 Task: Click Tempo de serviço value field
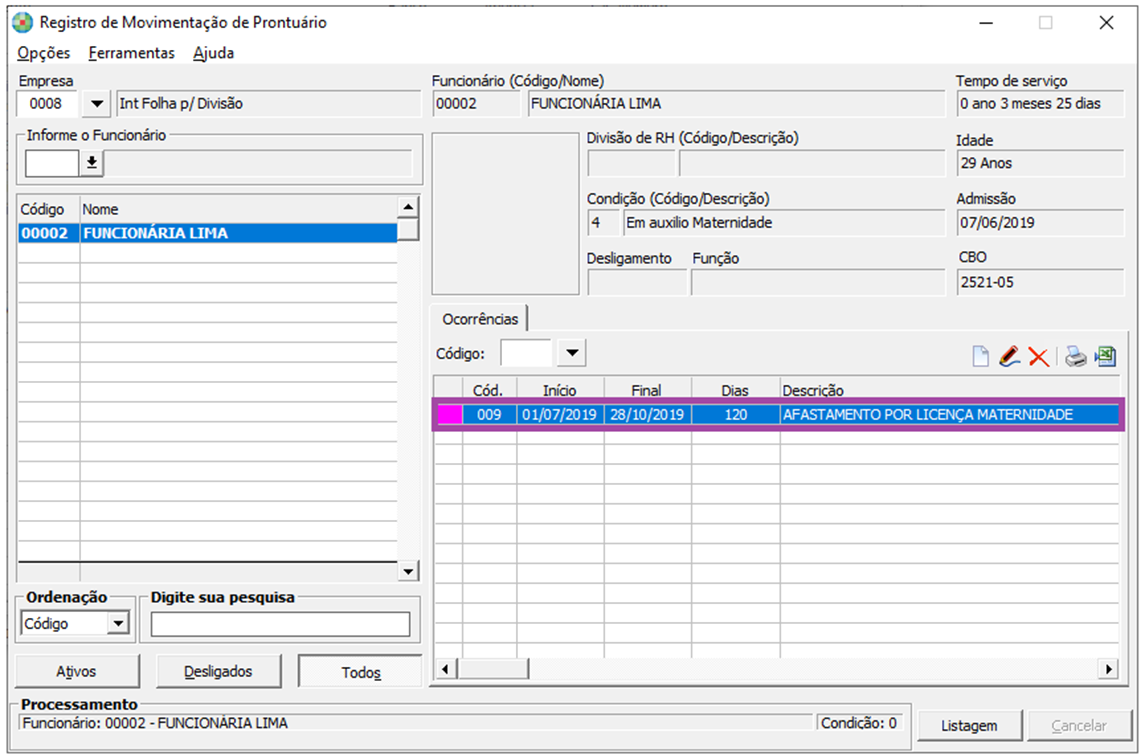[x=1040, y=104]
